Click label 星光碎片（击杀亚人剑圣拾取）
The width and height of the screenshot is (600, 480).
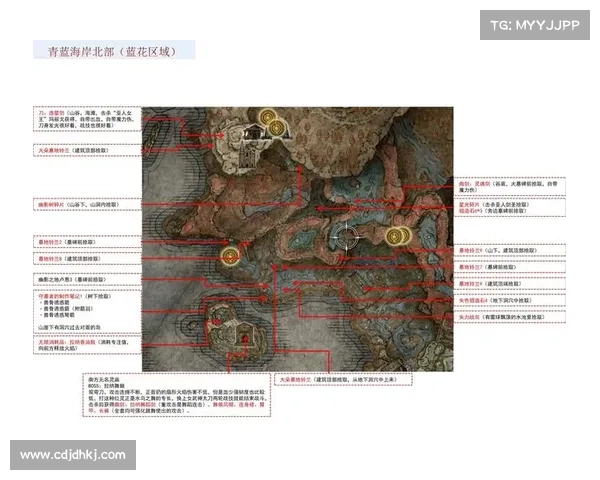point(494,205)
